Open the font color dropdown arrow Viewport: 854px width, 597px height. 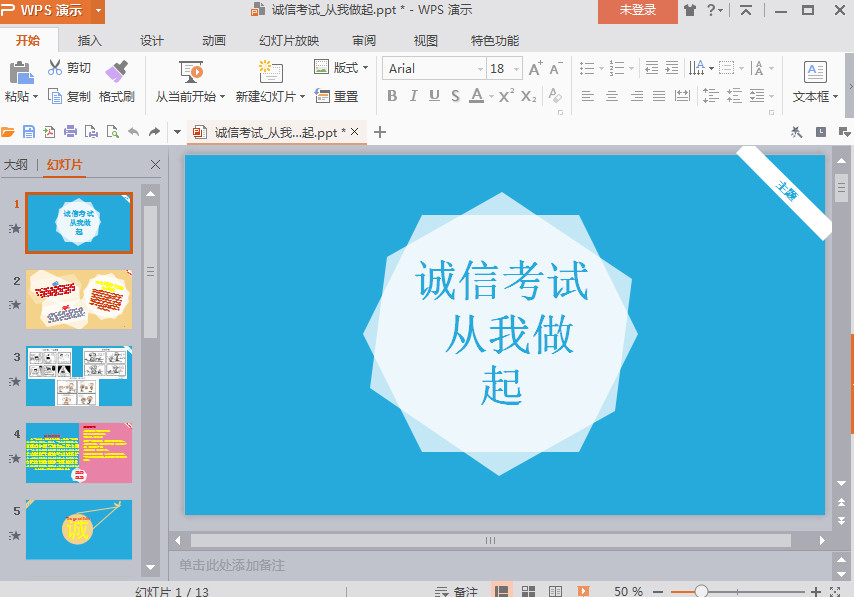[x=491, y=96]
